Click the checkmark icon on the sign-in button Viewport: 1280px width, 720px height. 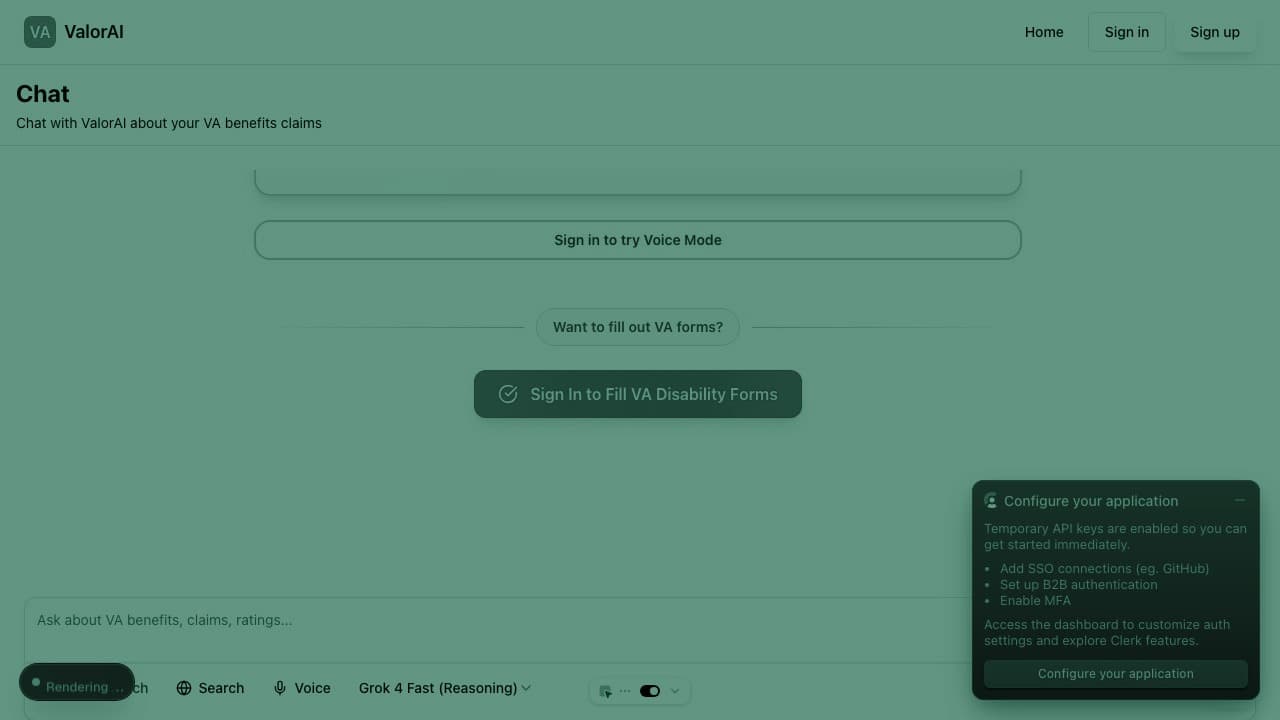click(508, 394)
